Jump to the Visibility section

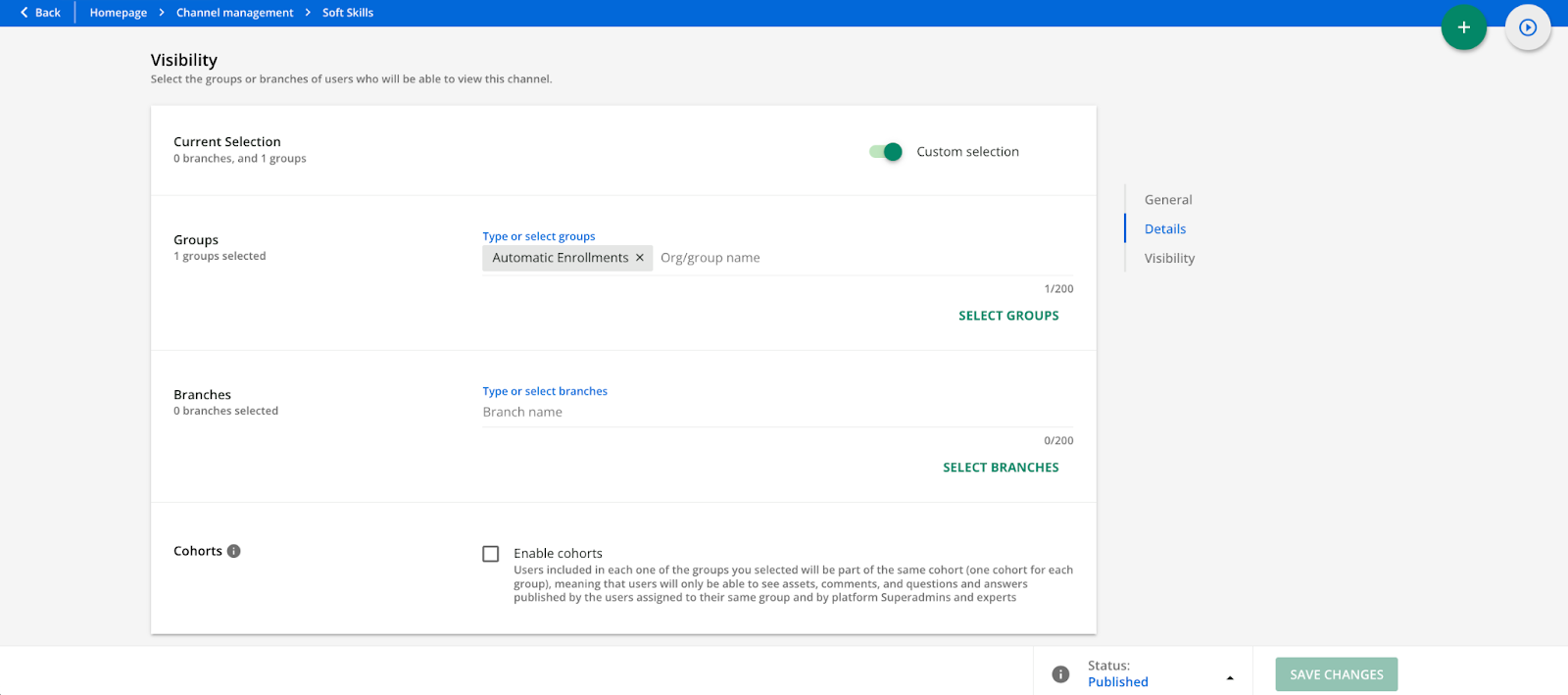pyautogui.click(x=1169, y=259)
